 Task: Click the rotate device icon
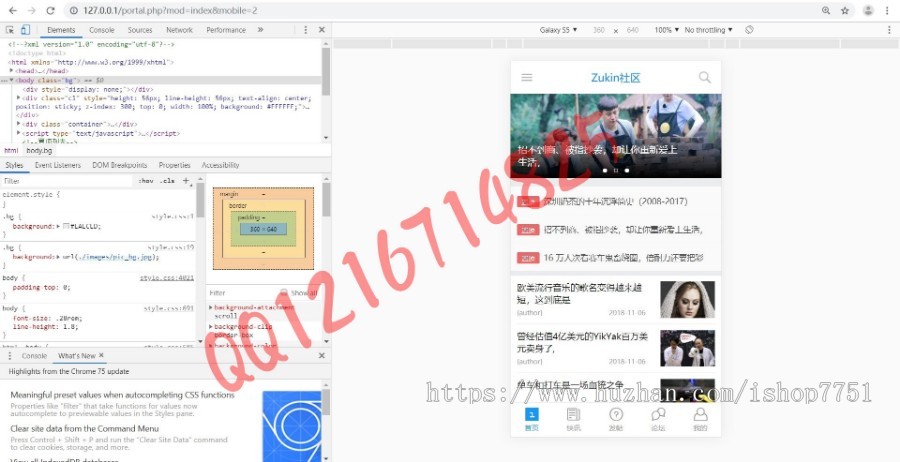(749, 30)
